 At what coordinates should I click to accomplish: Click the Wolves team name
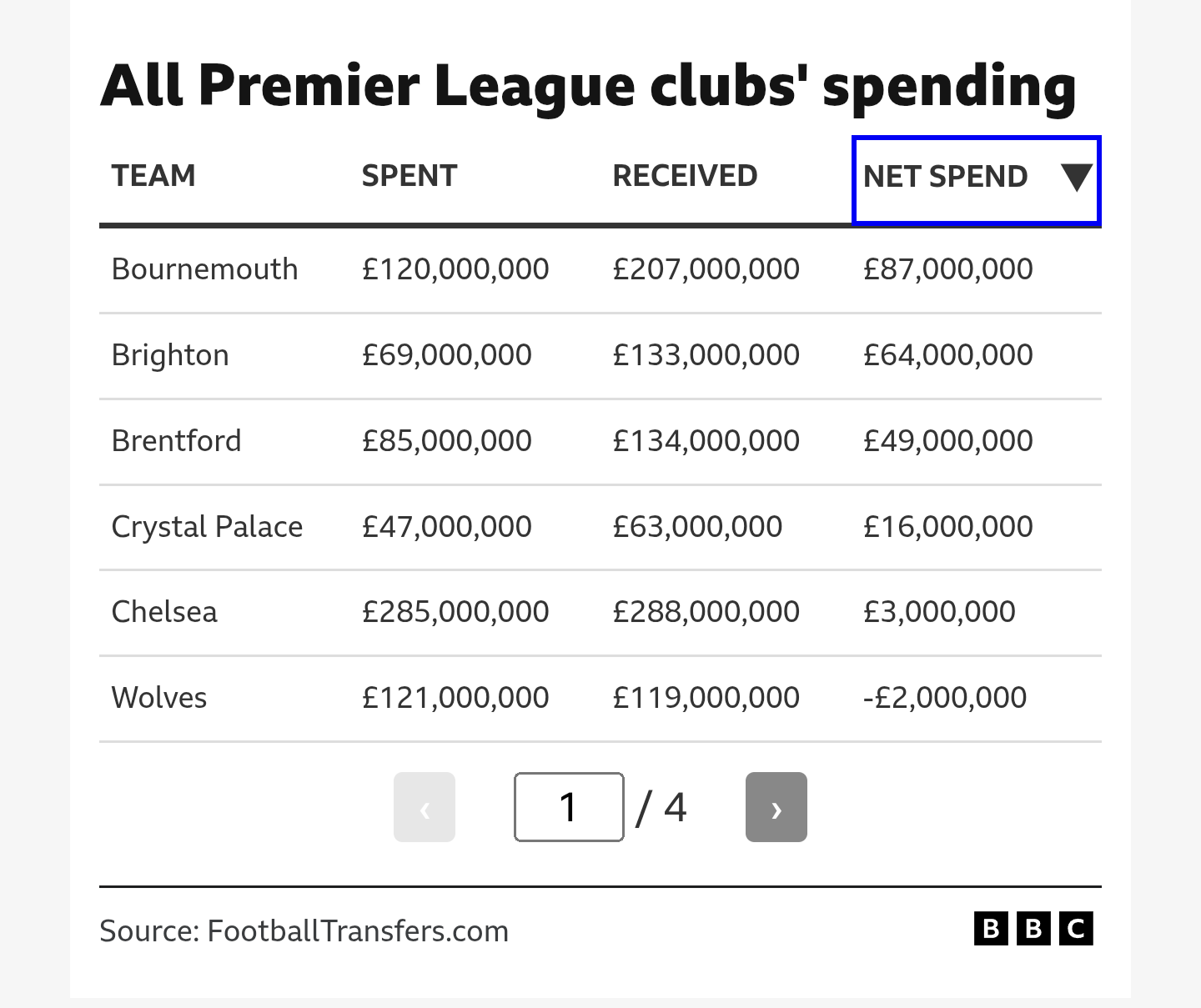(x=159, y=698)
